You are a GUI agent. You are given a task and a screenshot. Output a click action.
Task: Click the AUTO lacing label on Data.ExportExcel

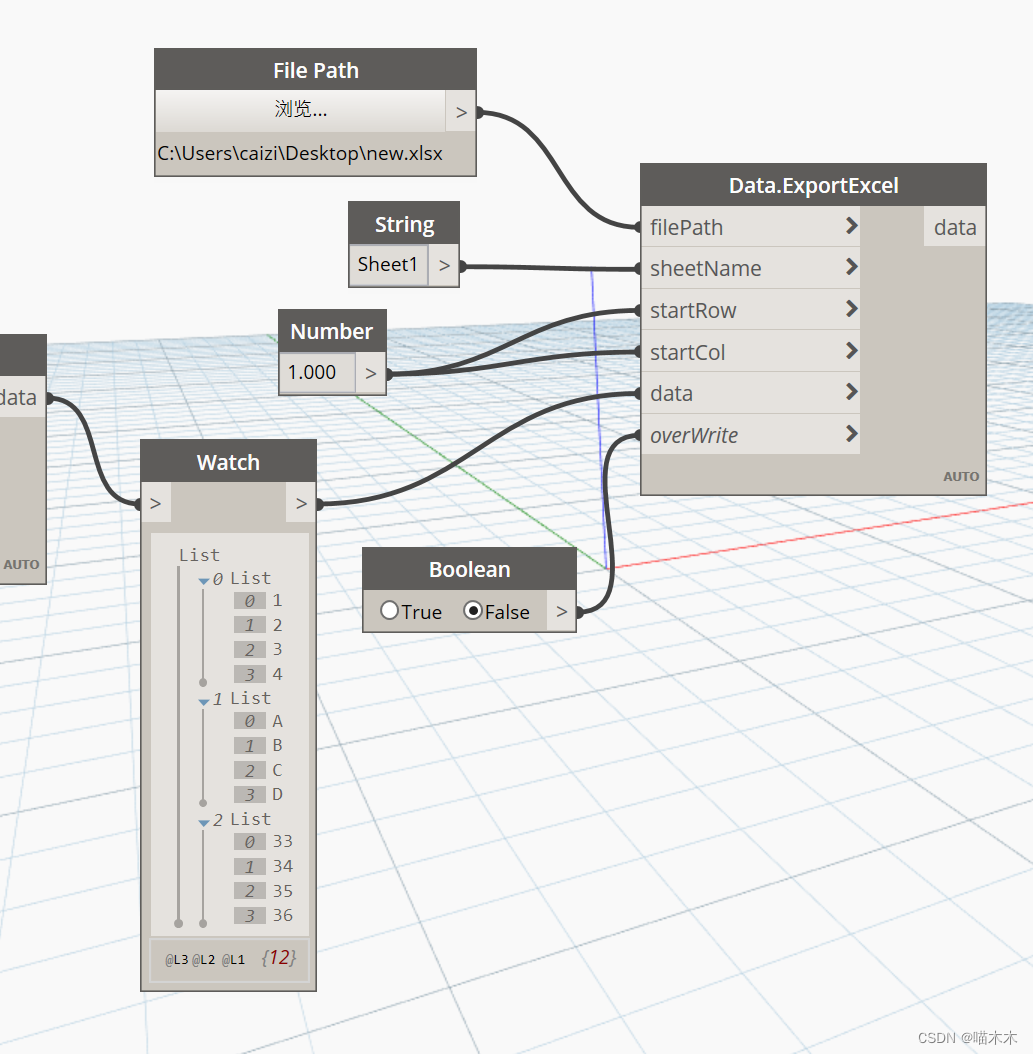961,477
